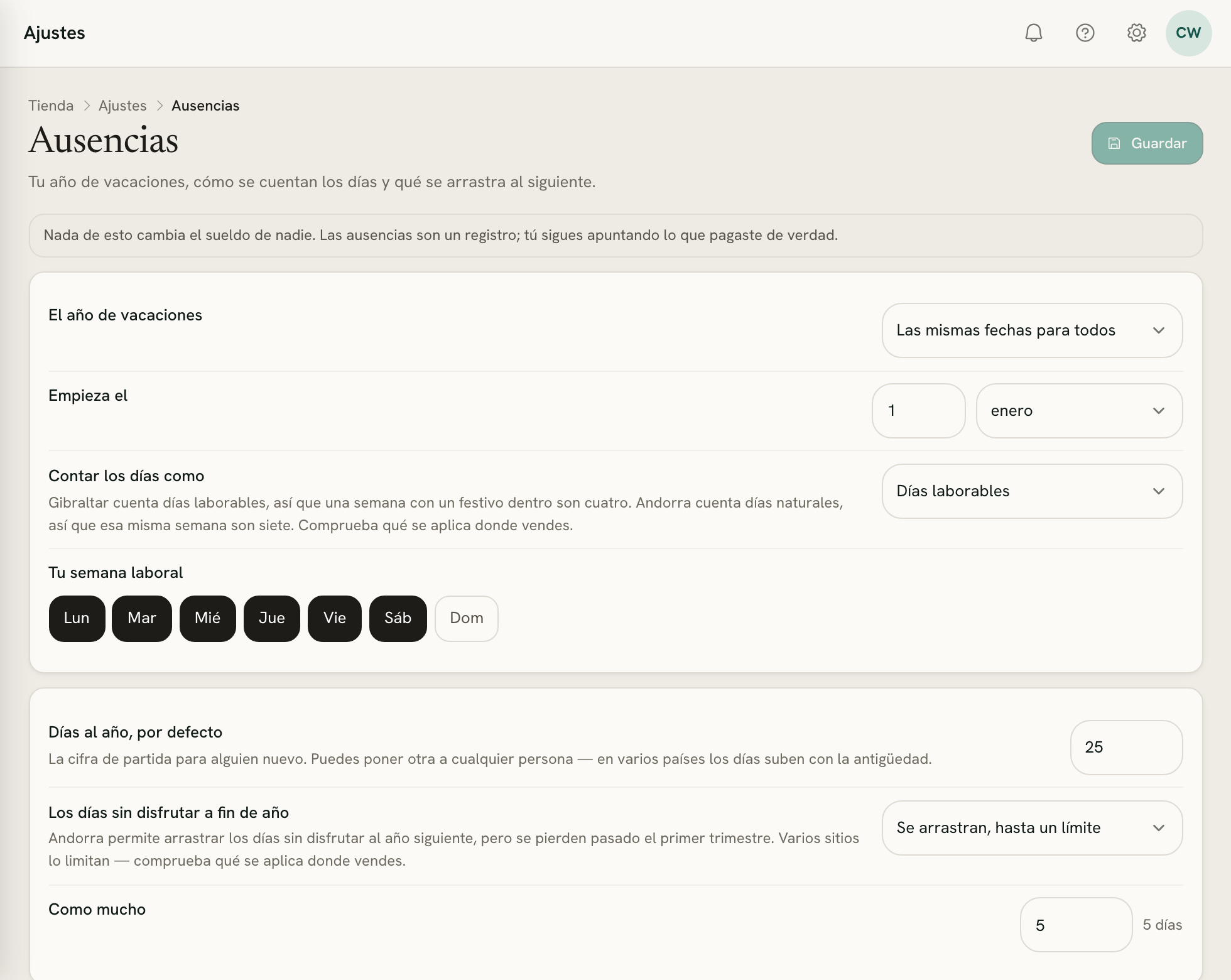This screenshot has width=1231, height=980.
Task: Click the Ajustes header title
Action: point(55,33)
